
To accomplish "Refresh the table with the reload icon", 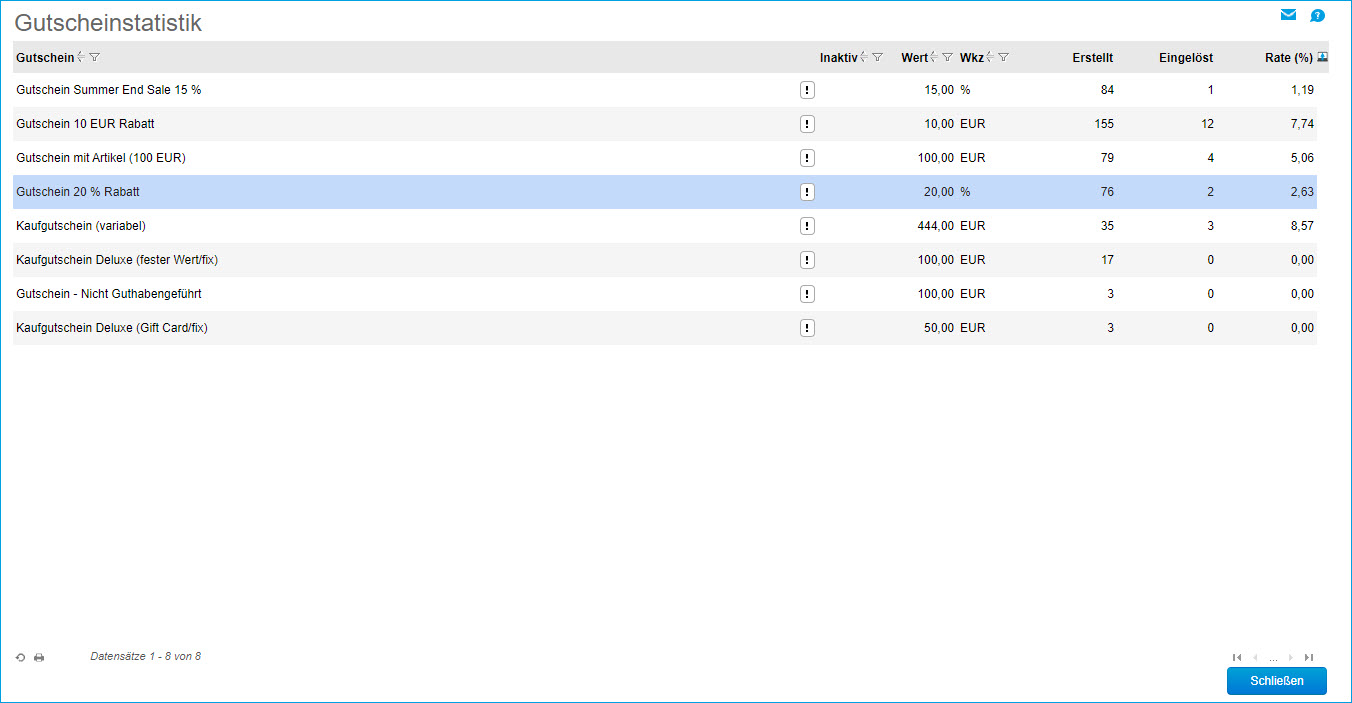I will 20,658.
